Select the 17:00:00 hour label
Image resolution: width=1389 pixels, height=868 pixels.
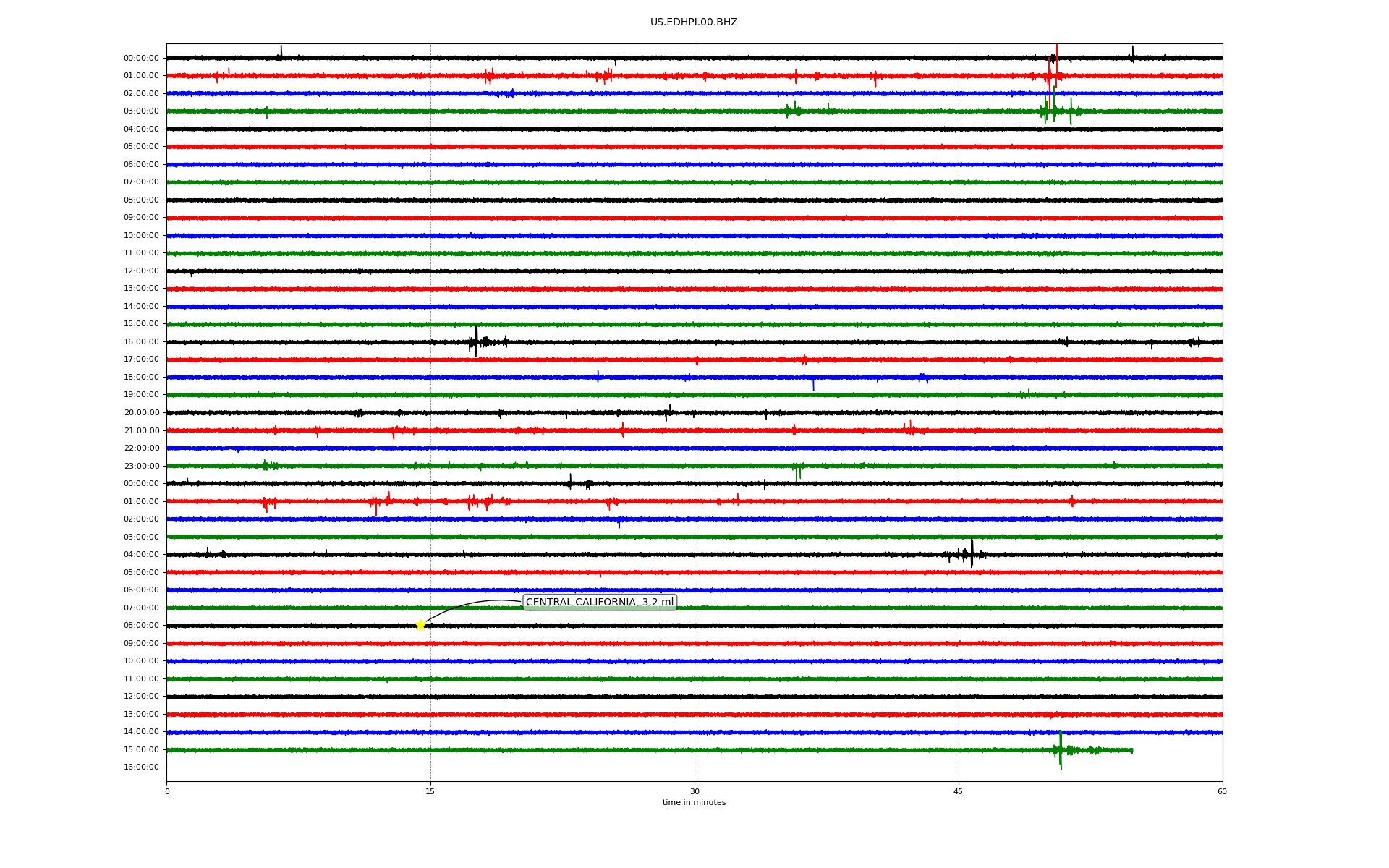[141, 359]
